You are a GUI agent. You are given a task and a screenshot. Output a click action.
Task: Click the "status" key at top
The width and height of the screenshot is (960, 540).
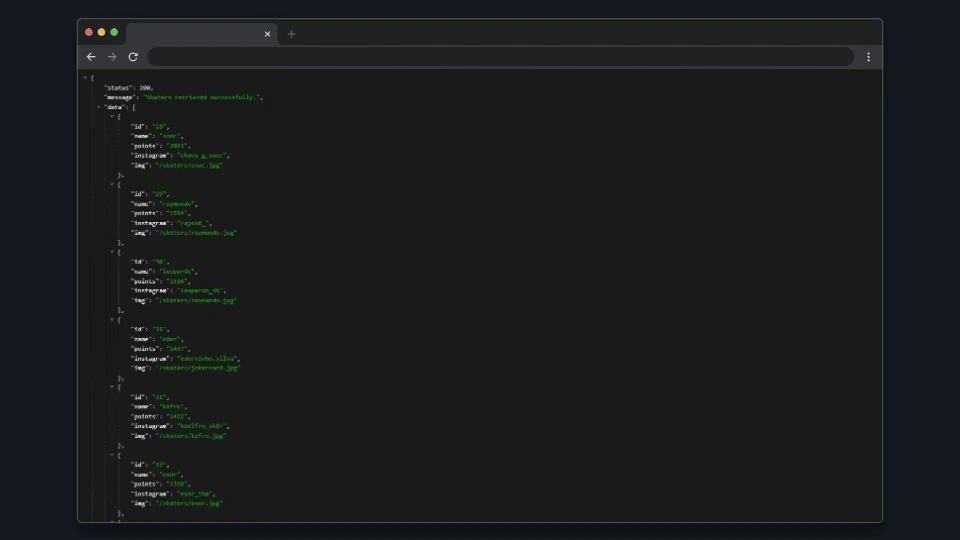point(119,87)
